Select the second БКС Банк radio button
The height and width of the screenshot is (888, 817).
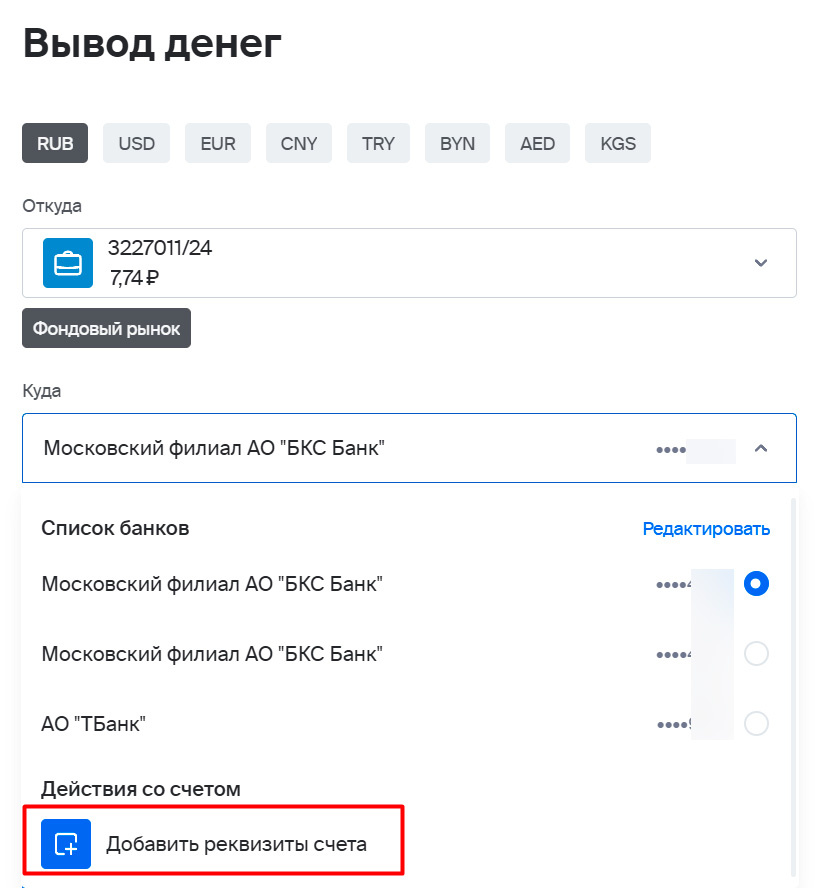[756, 654]
